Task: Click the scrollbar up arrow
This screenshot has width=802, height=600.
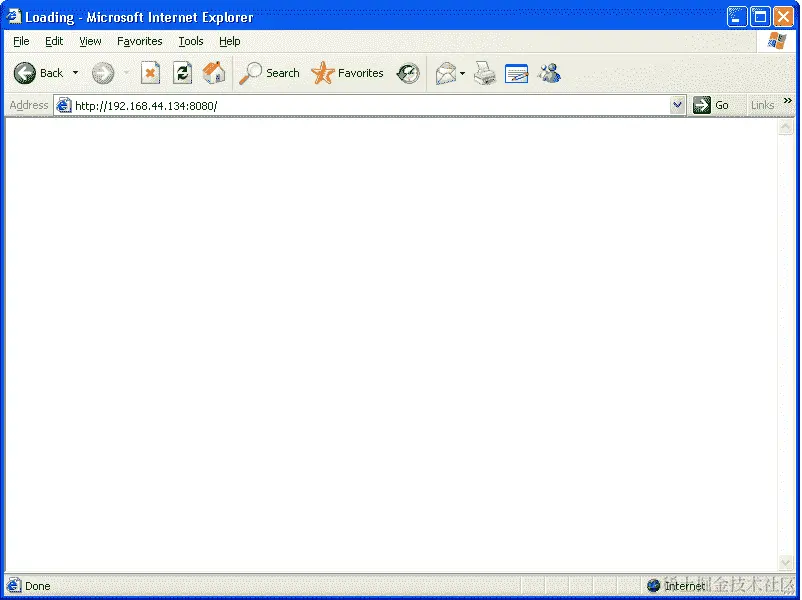Action: [786, 126]
